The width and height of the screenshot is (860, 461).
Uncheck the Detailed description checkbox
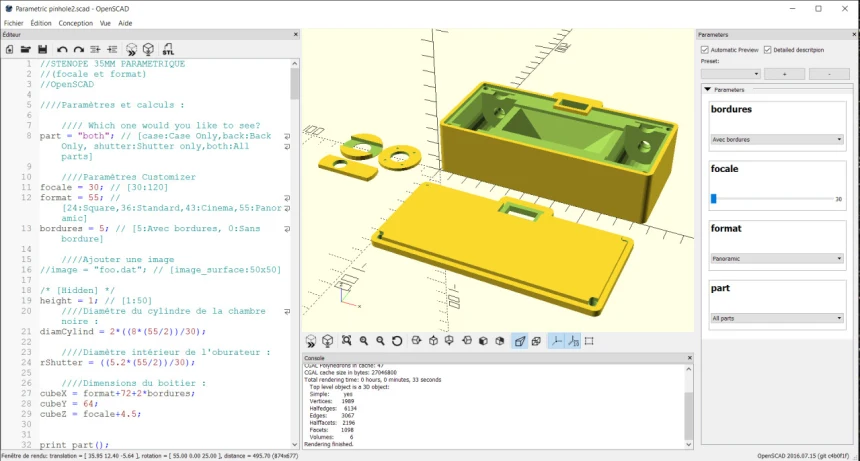pos(767,50)
